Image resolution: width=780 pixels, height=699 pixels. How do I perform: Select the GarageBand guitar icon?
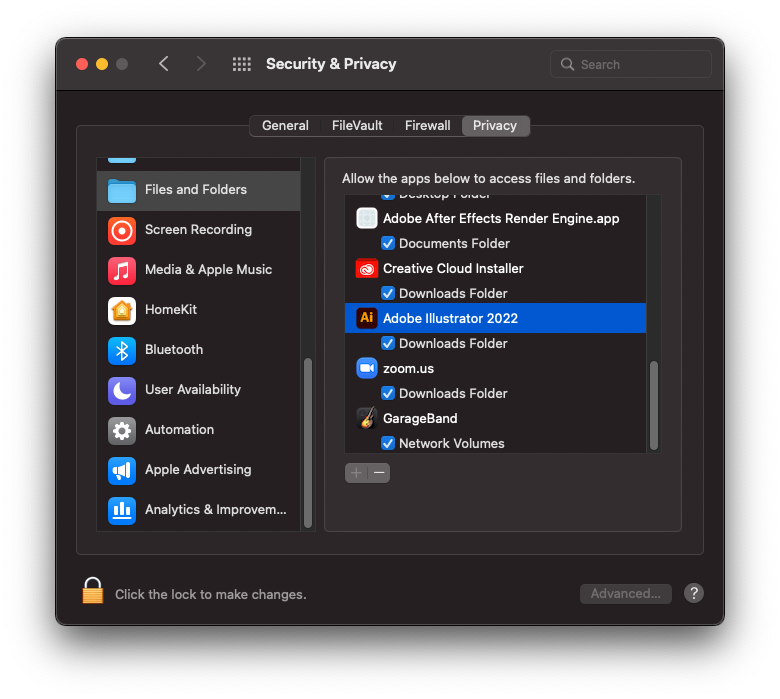[367, 418]
